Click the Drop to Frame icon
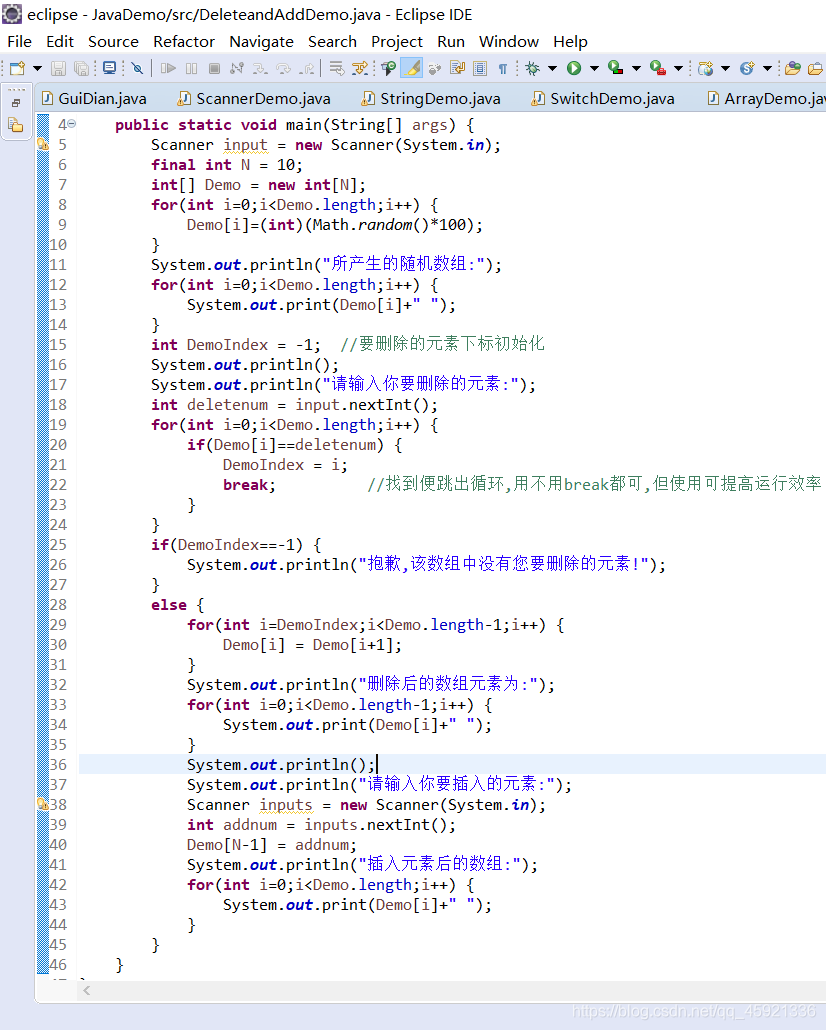 pos(336,68)
